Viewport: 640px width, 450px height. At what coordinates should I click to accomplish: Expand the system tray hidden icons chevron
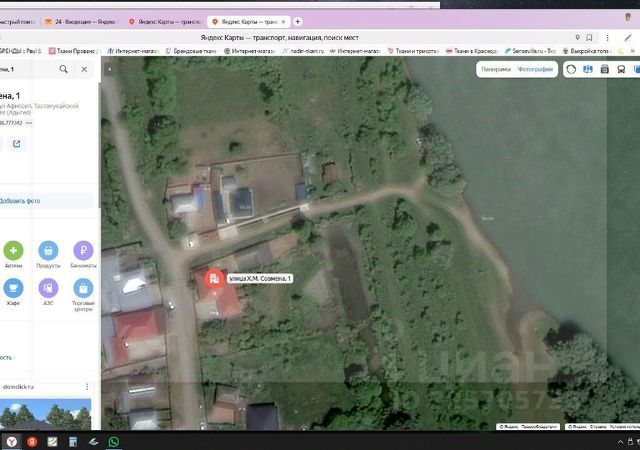click(620, 442)
